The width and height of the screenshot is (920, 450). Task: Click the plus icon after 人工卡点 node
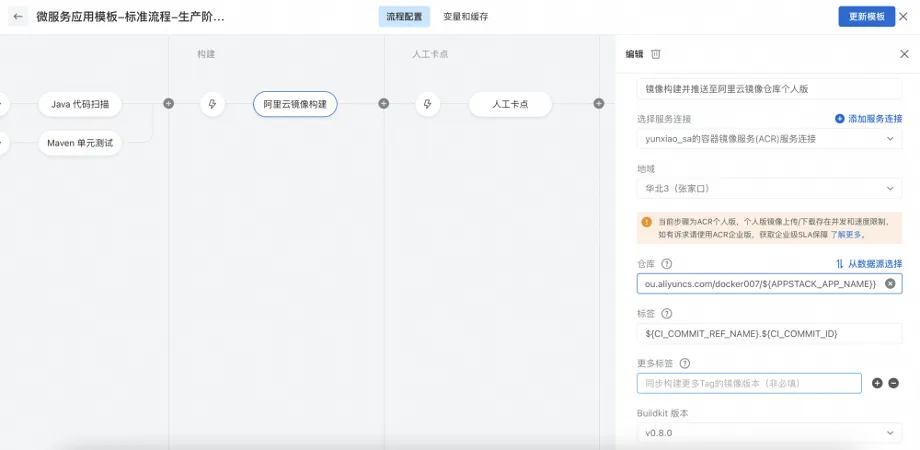tap(598, 104)
